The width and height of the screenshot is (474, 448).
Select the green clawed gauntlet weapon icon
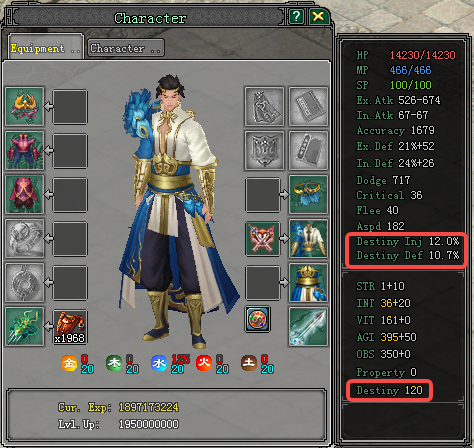tap(25, 326)
